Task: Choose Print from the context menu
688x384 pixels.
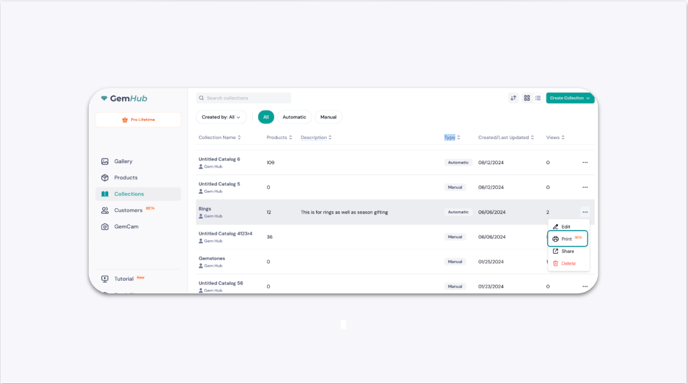Action: pyautogui.click(x=567, y=239)
